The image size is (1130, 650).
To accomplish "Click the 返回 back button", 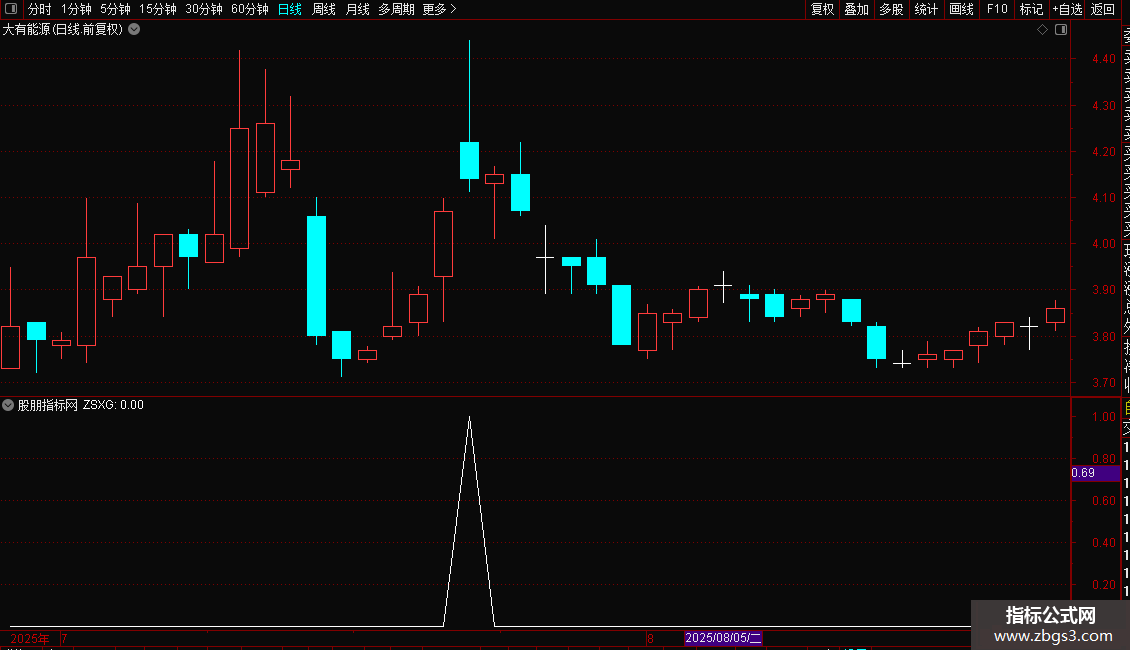I will pos(1103,9).
